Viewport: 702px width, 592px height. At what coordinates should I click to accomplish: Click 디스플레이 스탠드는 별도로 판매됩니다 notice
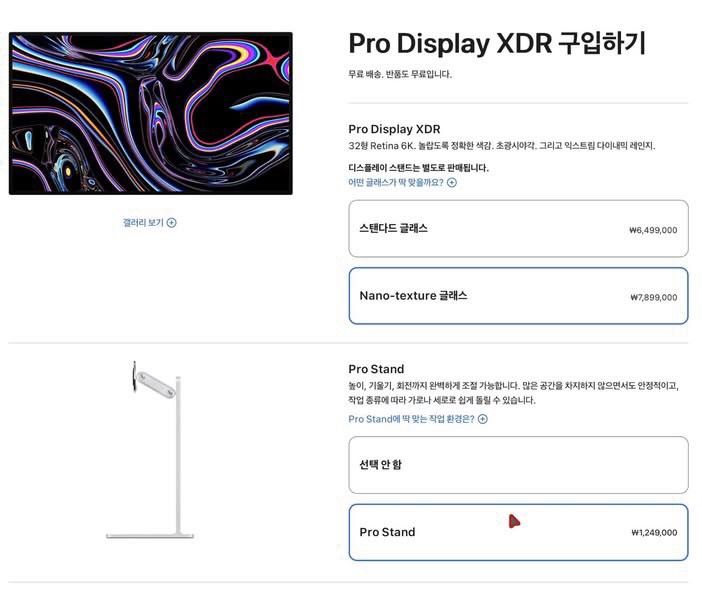[419, 168]
